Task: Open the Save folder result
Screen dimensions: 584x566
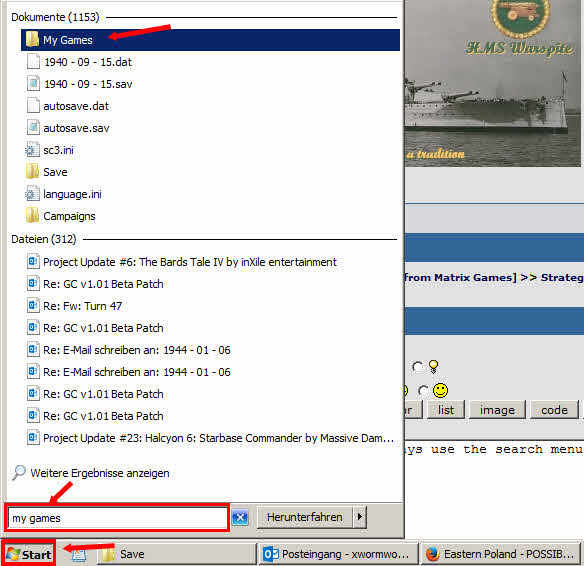Action: point(210,172)
